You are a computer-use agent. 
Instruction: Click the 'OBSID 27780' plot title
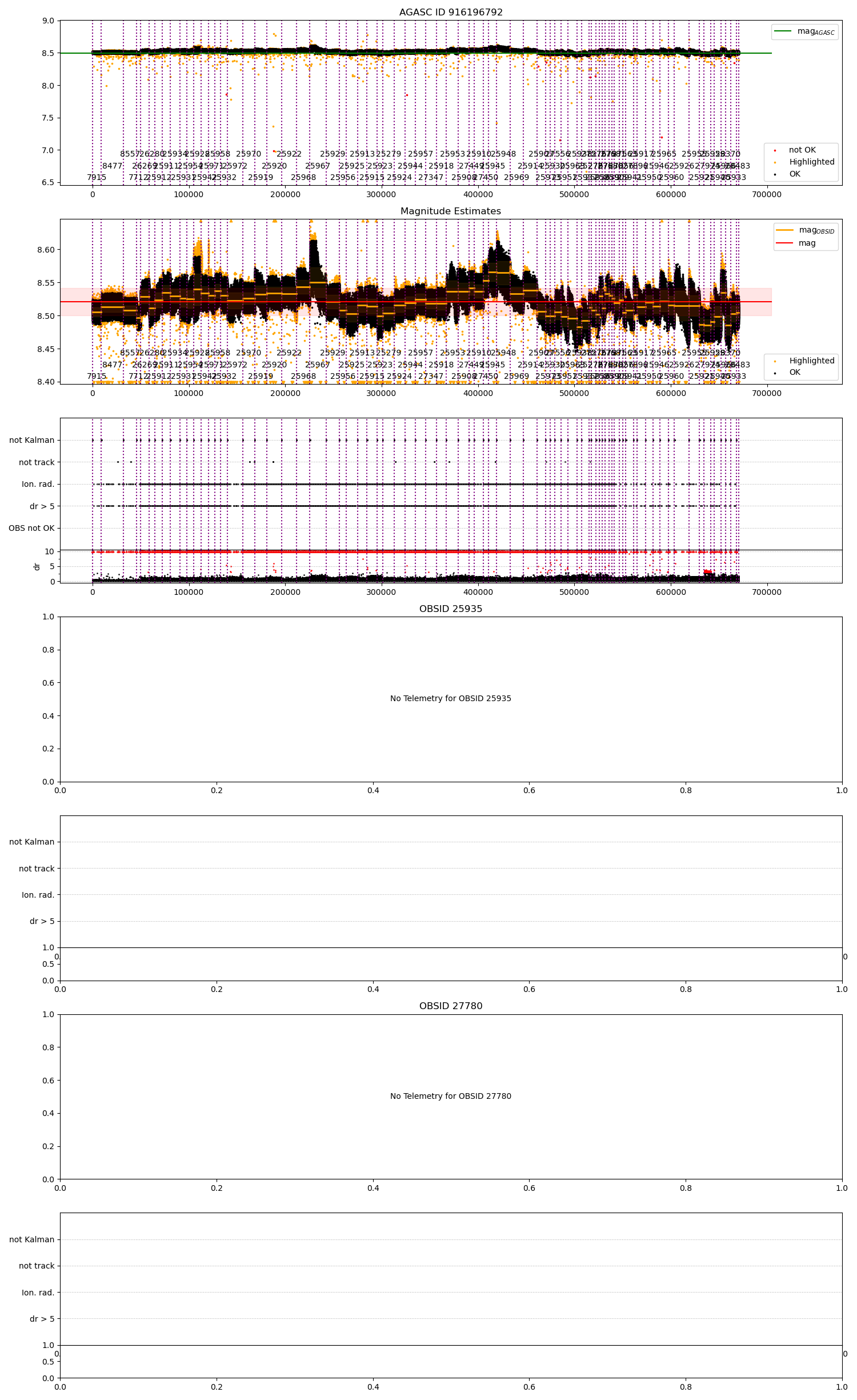[x=451, y=1006]
